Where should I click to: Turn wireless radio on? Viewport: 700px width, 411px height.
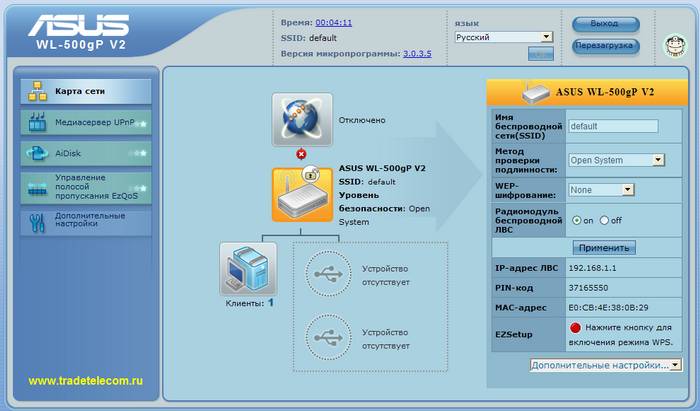[x=575, y=220]
